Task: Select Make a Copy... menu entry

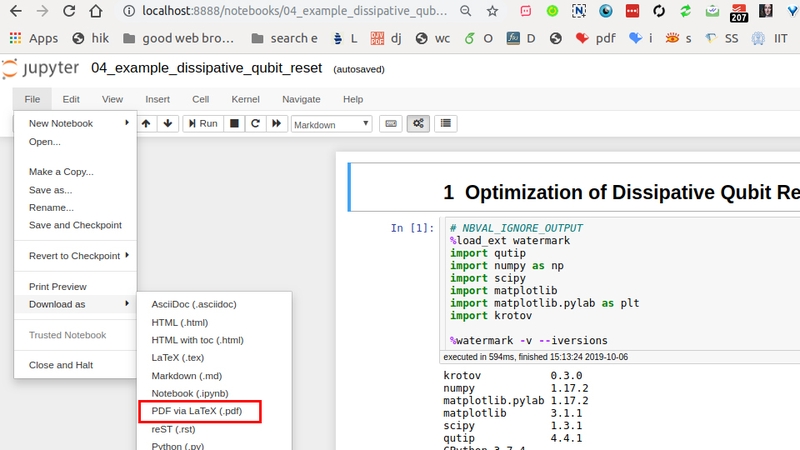Action: [76, 172]
